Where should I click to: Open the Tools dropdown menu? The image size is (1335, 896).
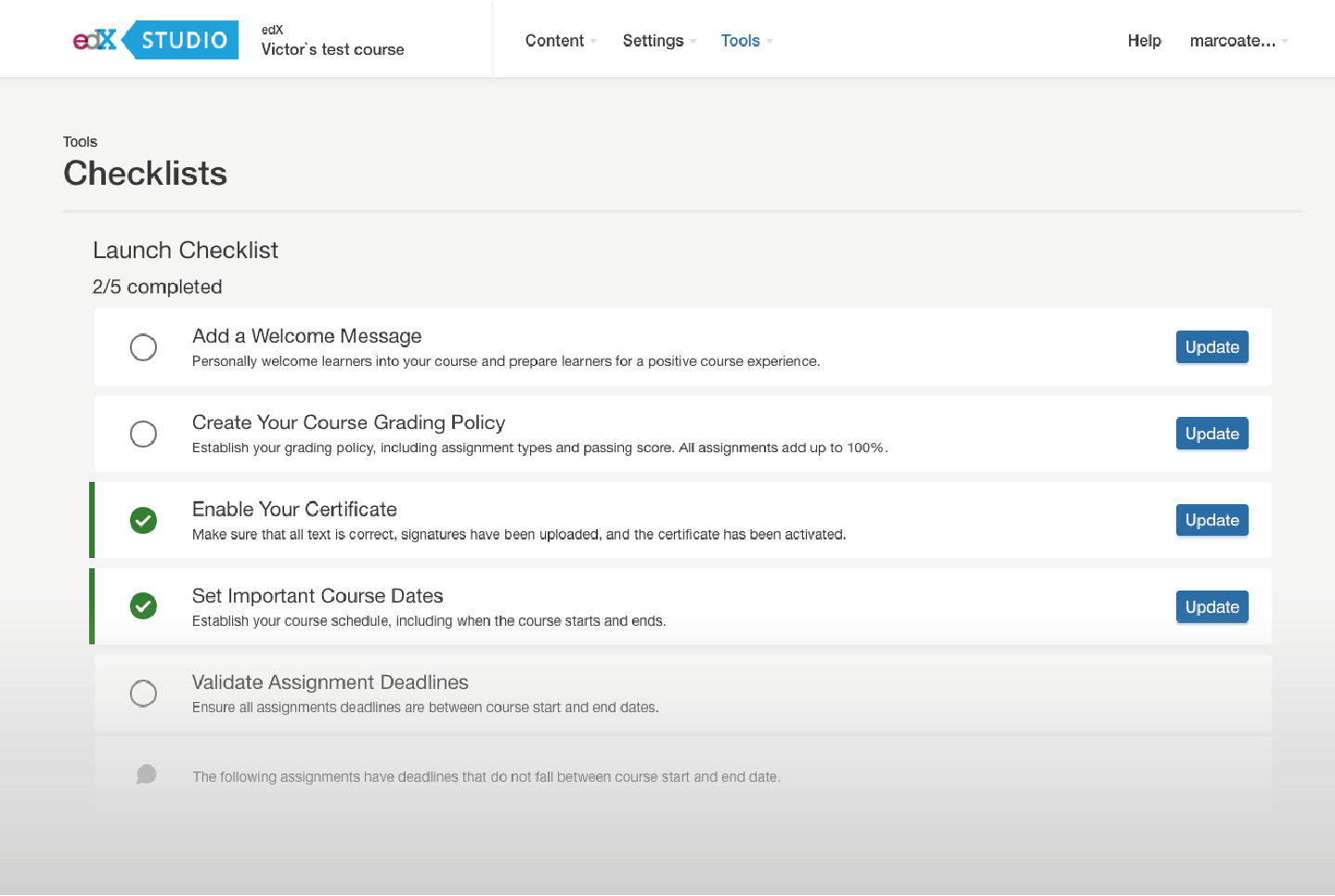[x=746, y=41]
